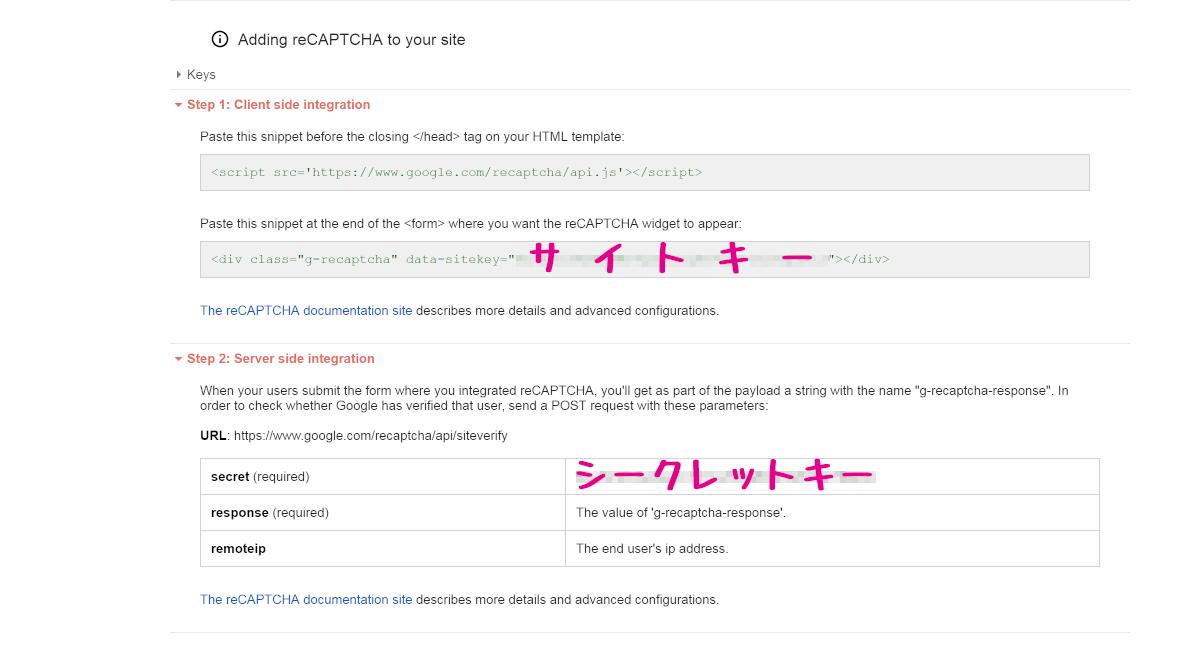Click the red arrow beside Step 2
This screenshot has height=669, width=1200.
point(178,359)
